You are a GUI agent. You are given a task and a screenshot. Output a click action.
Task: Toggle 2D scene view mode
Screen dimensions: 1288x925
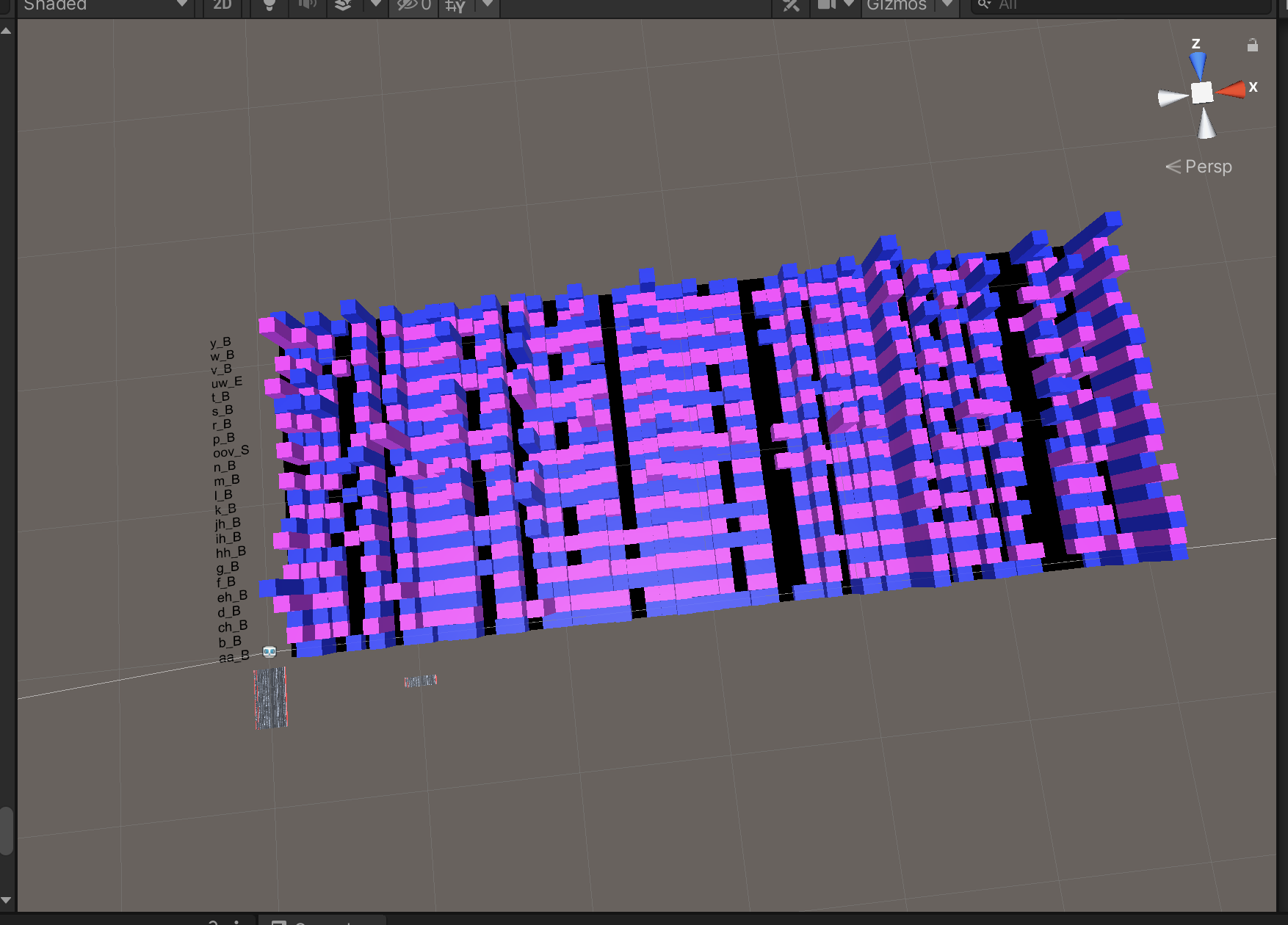point(222,5)
